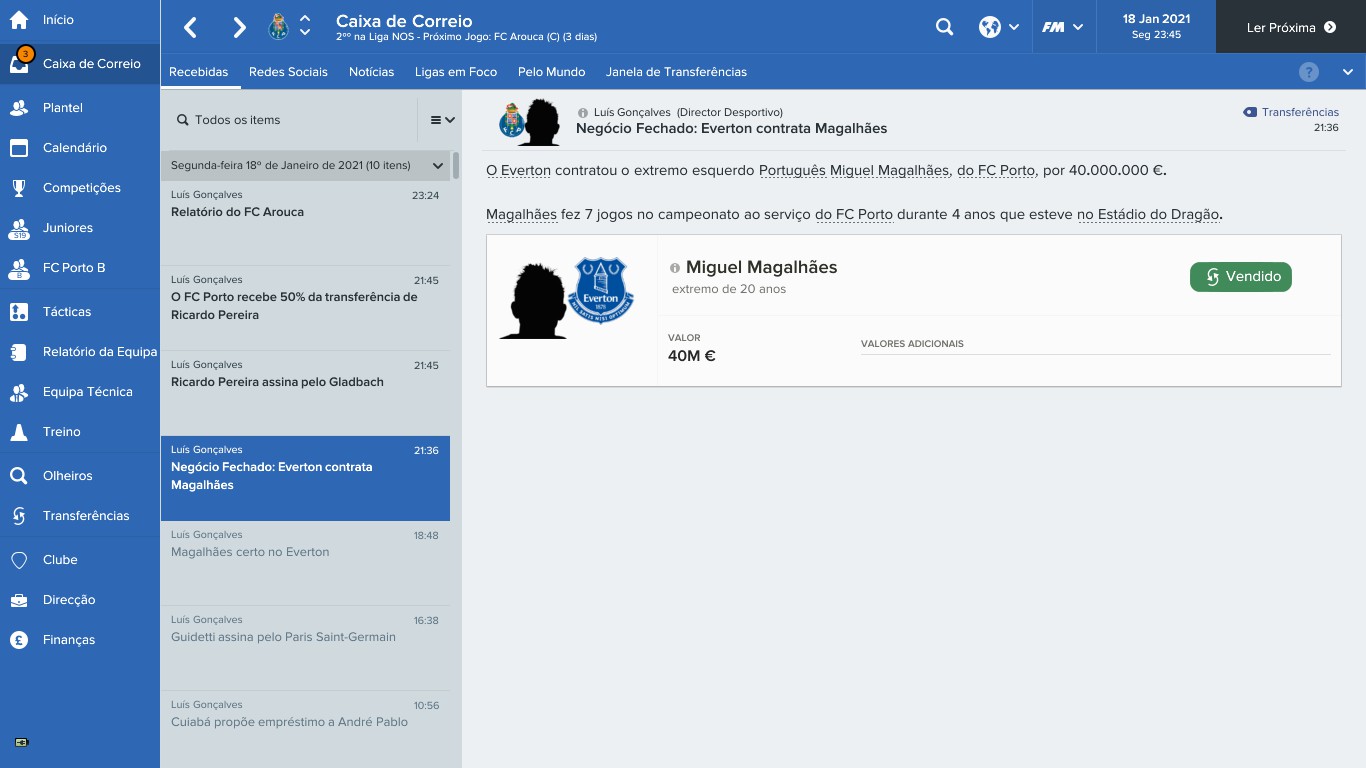Open the Clube shield icon

pos(19,560)
